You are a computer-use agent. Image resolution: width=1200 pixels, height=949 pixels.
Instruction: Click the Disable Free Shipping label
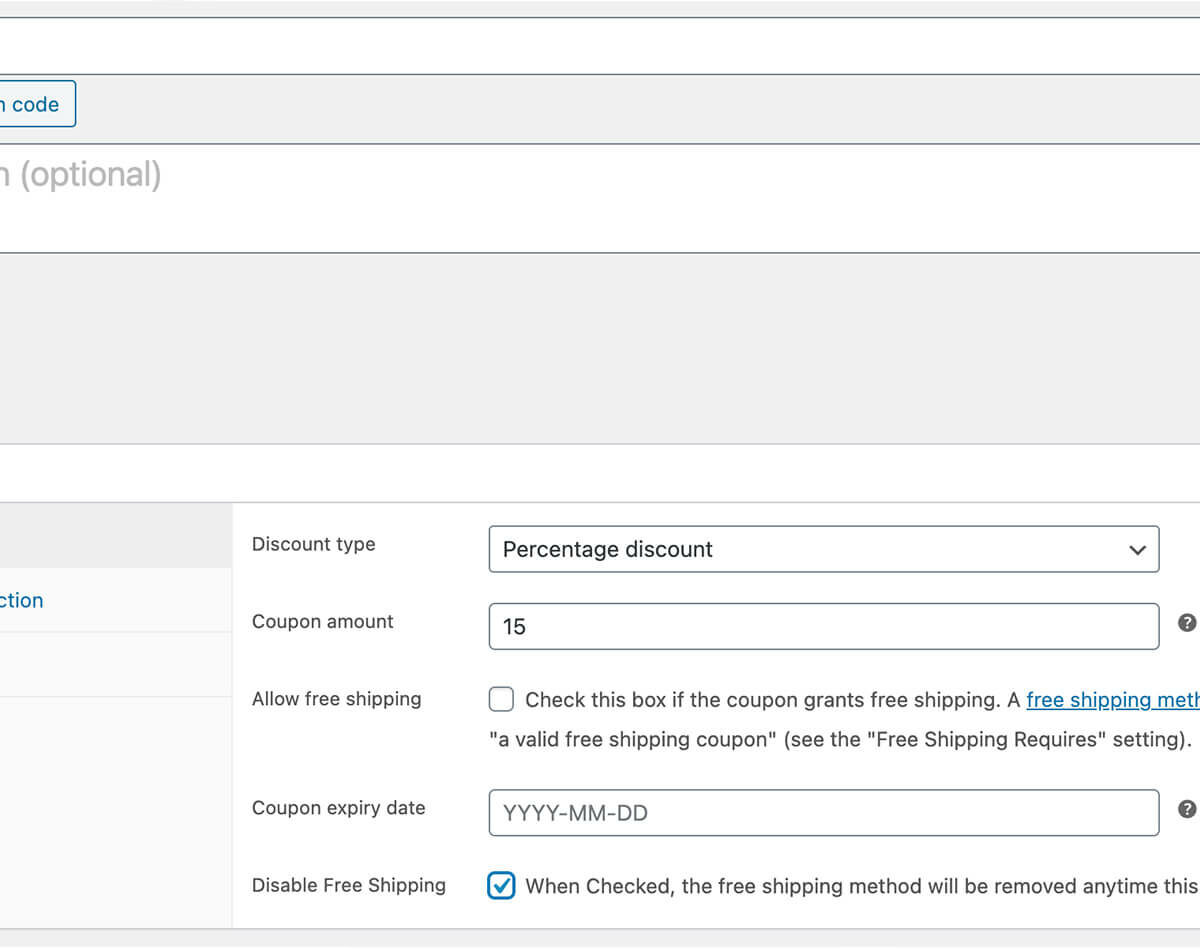pyautogui.click(x=348, y=885)
